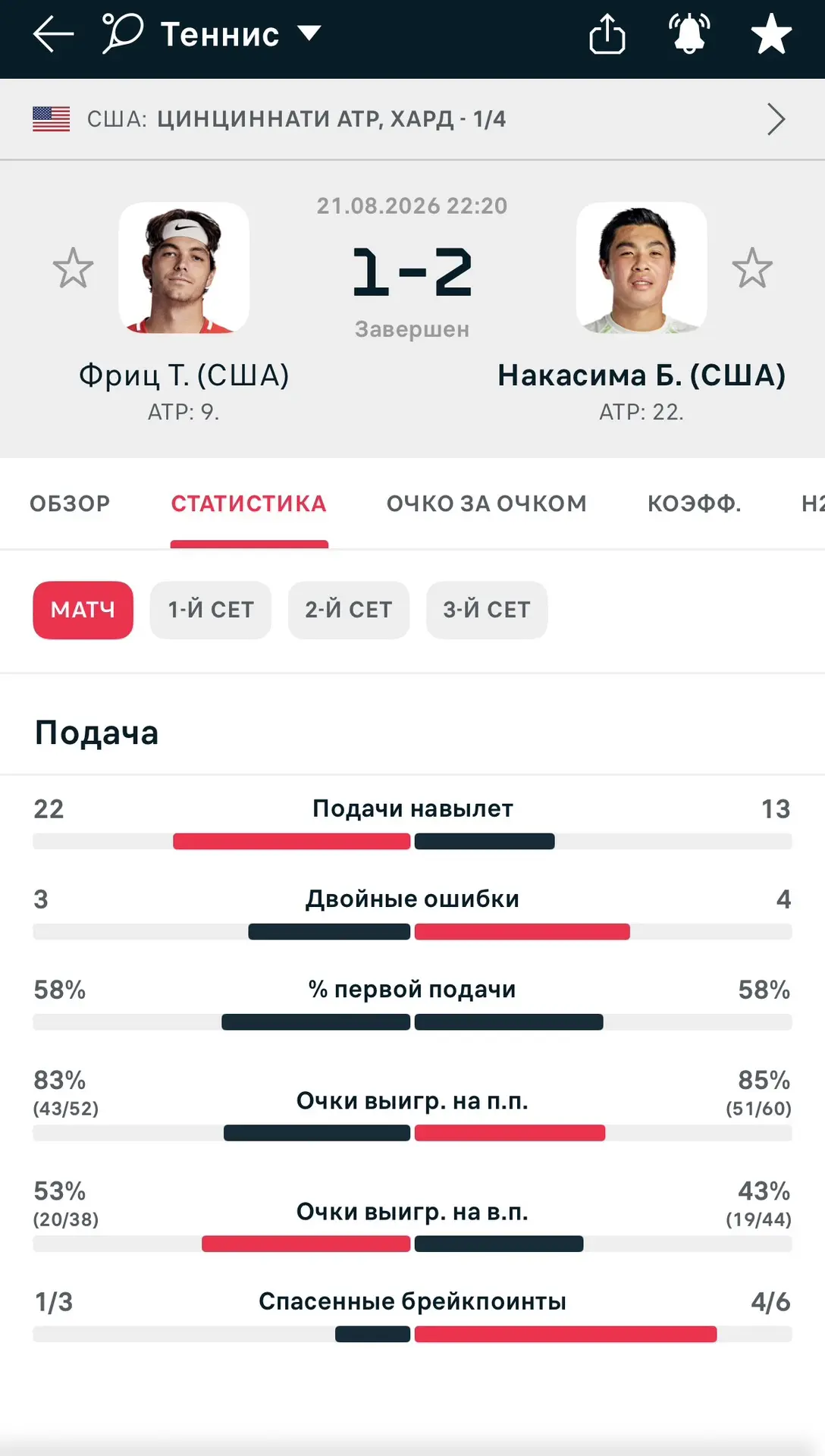
Task: Switch to ОЧКО ЗА ОЧКОМ tab
Action: (x=487, y=504)
